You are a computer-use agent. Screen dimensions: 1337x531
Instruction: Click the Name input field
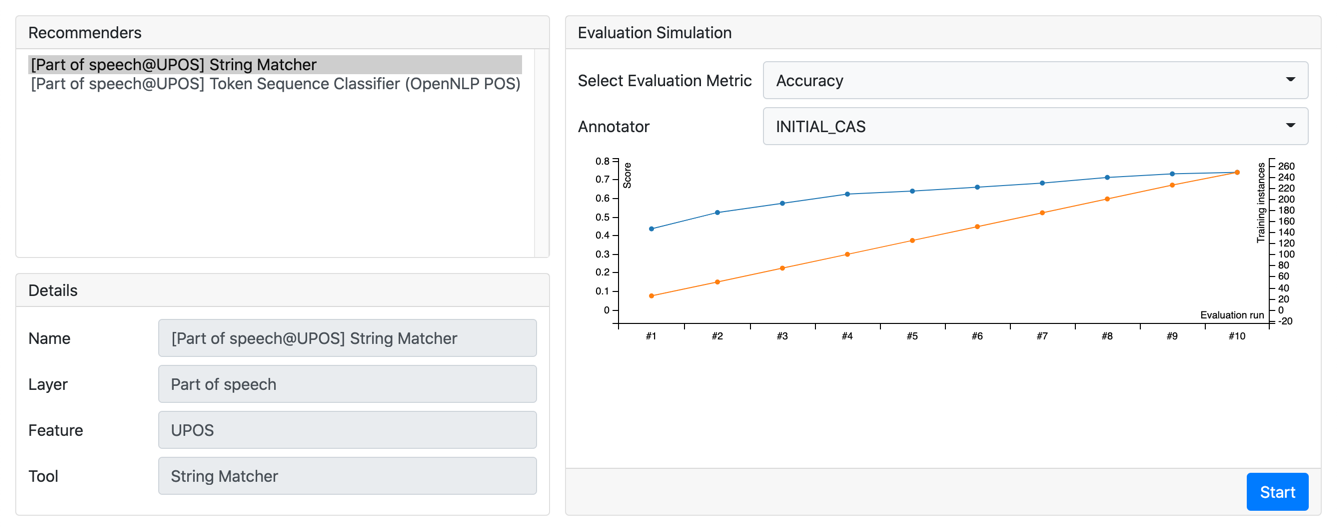click(347, 339)
